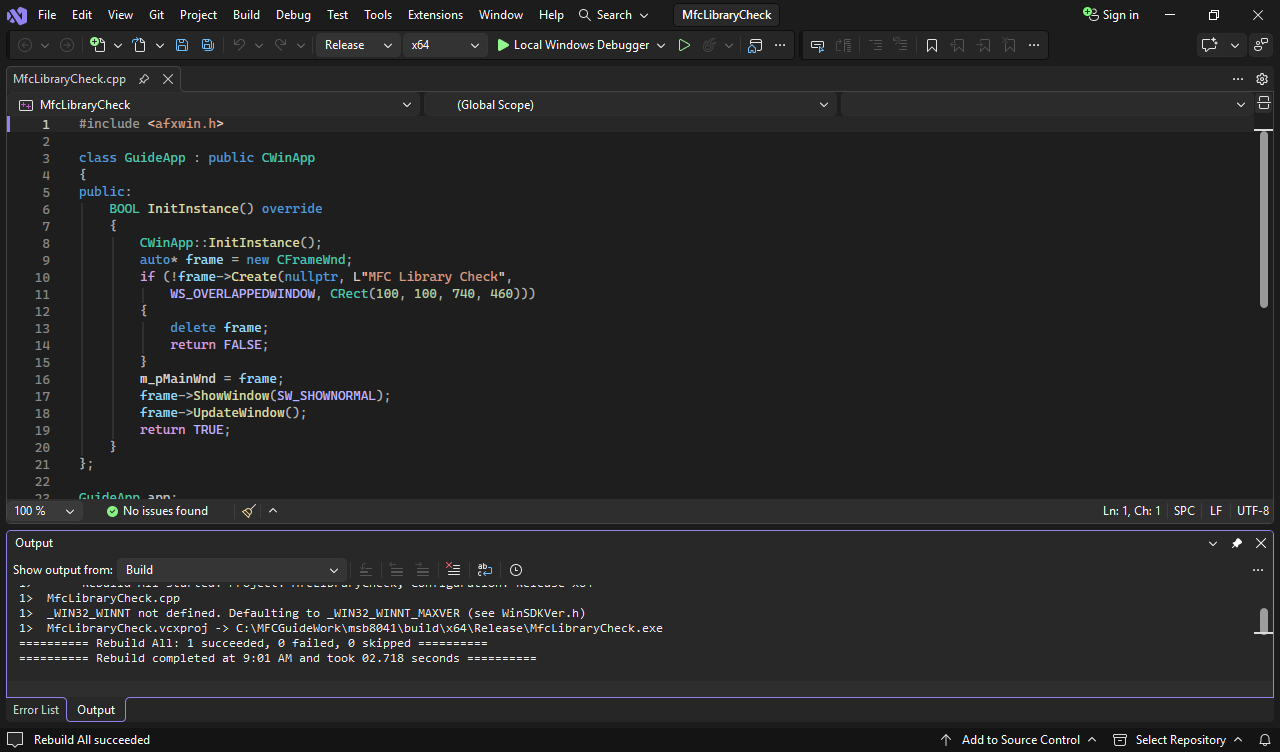Click the Open File toolbar icon
Screen dimensions: 1280x752
[x=139, y=45]
